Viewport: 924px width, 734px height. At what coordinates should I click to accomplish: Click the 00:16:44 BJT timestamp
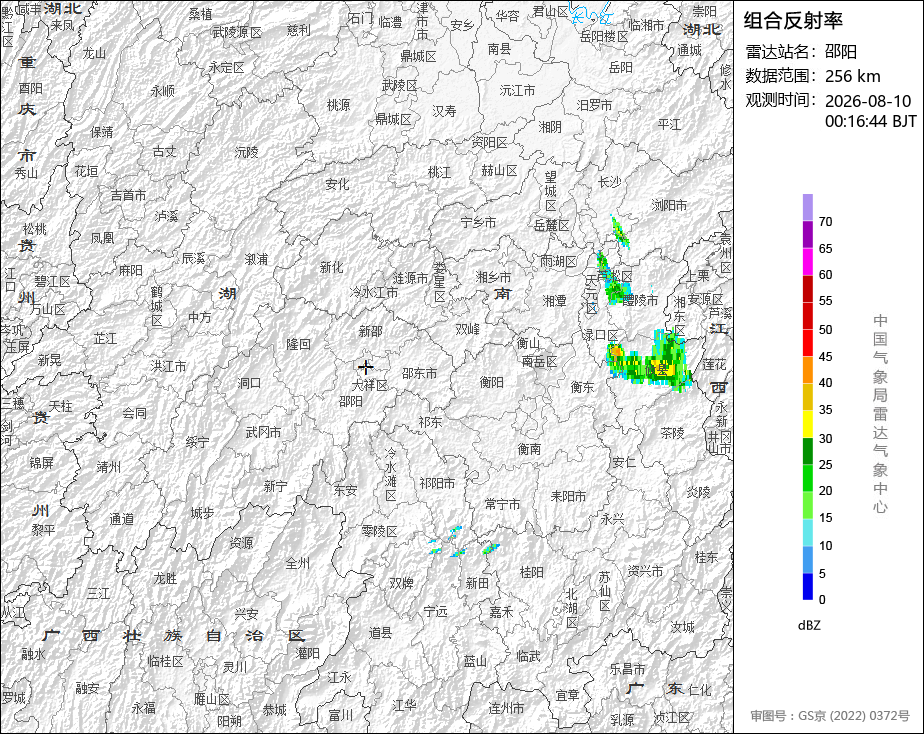[x=870, y=121]
